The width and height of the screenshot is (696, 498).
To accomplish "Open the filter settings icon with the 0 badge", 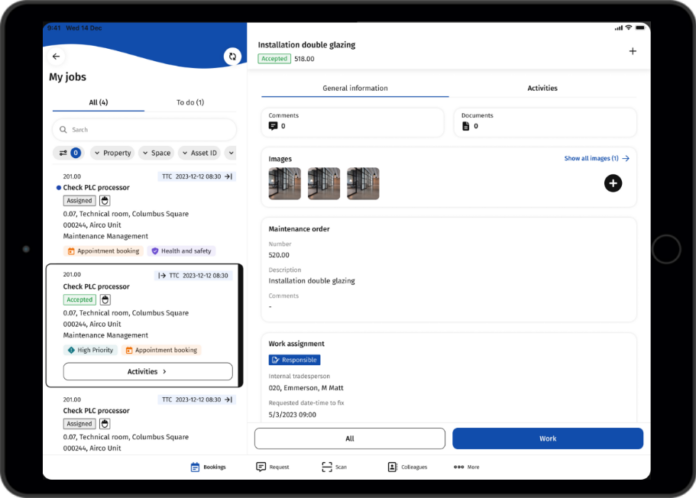I will click(69, 153).
